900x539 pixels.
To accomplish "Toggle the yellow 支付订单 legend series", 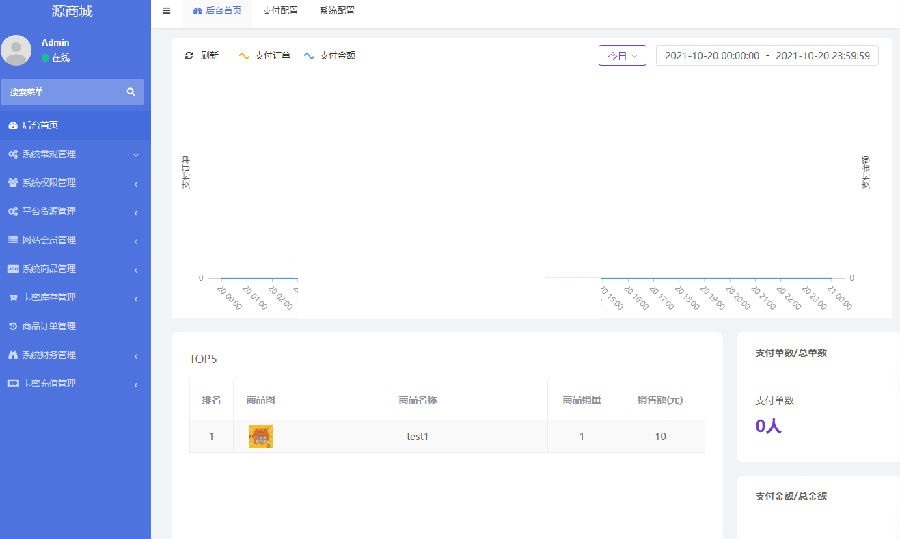I will (x=264, y=55).
